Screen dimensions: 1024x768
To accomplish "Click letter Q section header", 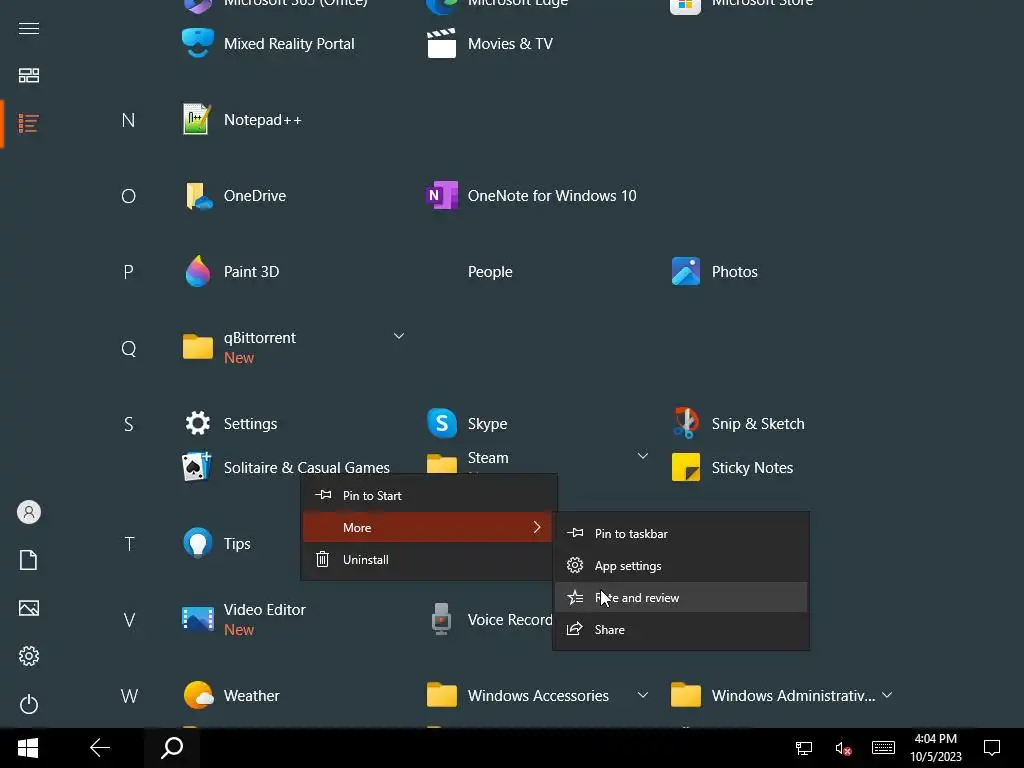I will [128, 348].
